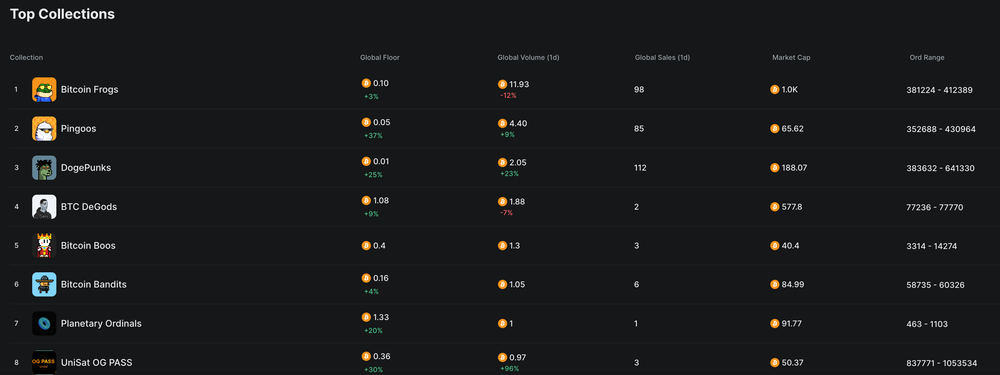Sort by the Collection column header
Viewport: 1000px width, 375px height.
click(26, 57)
